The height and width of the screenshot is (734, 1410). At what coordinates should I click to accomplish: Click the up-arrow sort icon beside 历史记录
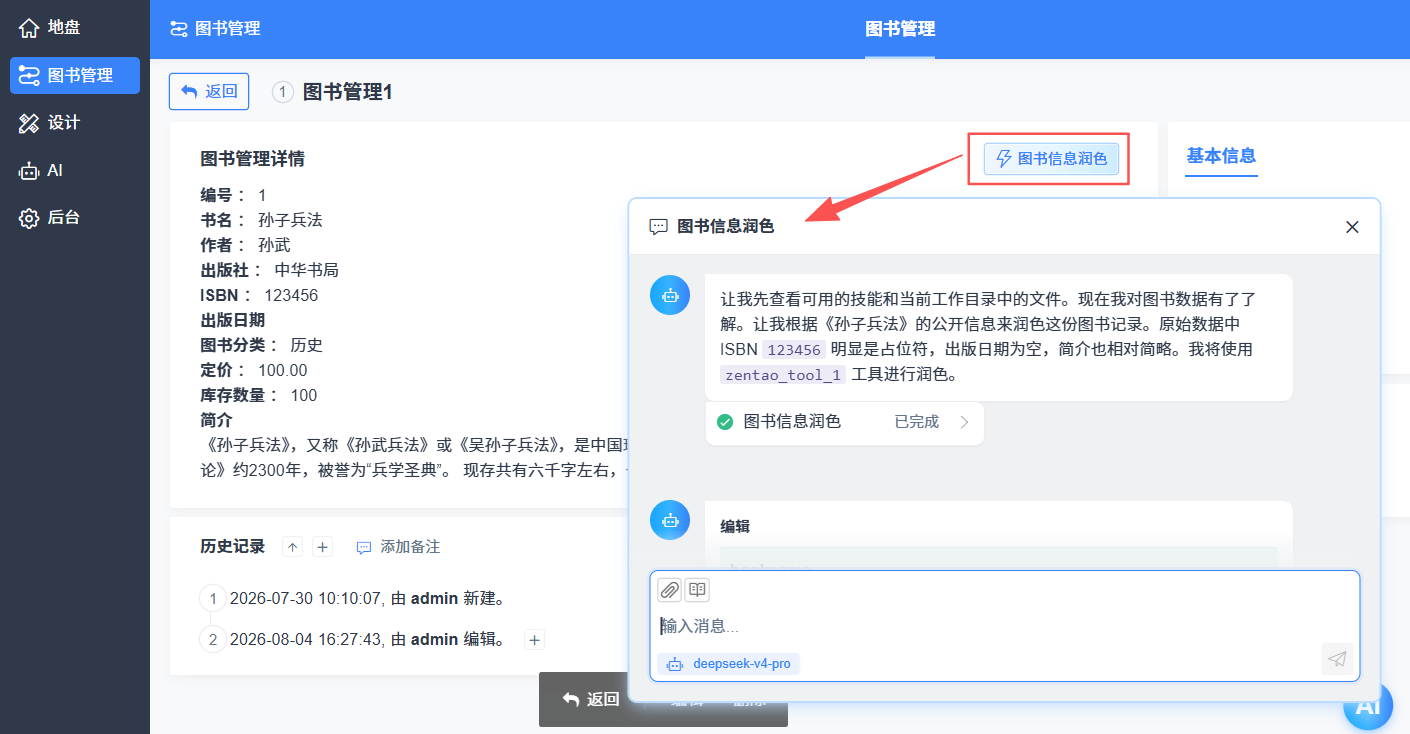click(292, 547)
